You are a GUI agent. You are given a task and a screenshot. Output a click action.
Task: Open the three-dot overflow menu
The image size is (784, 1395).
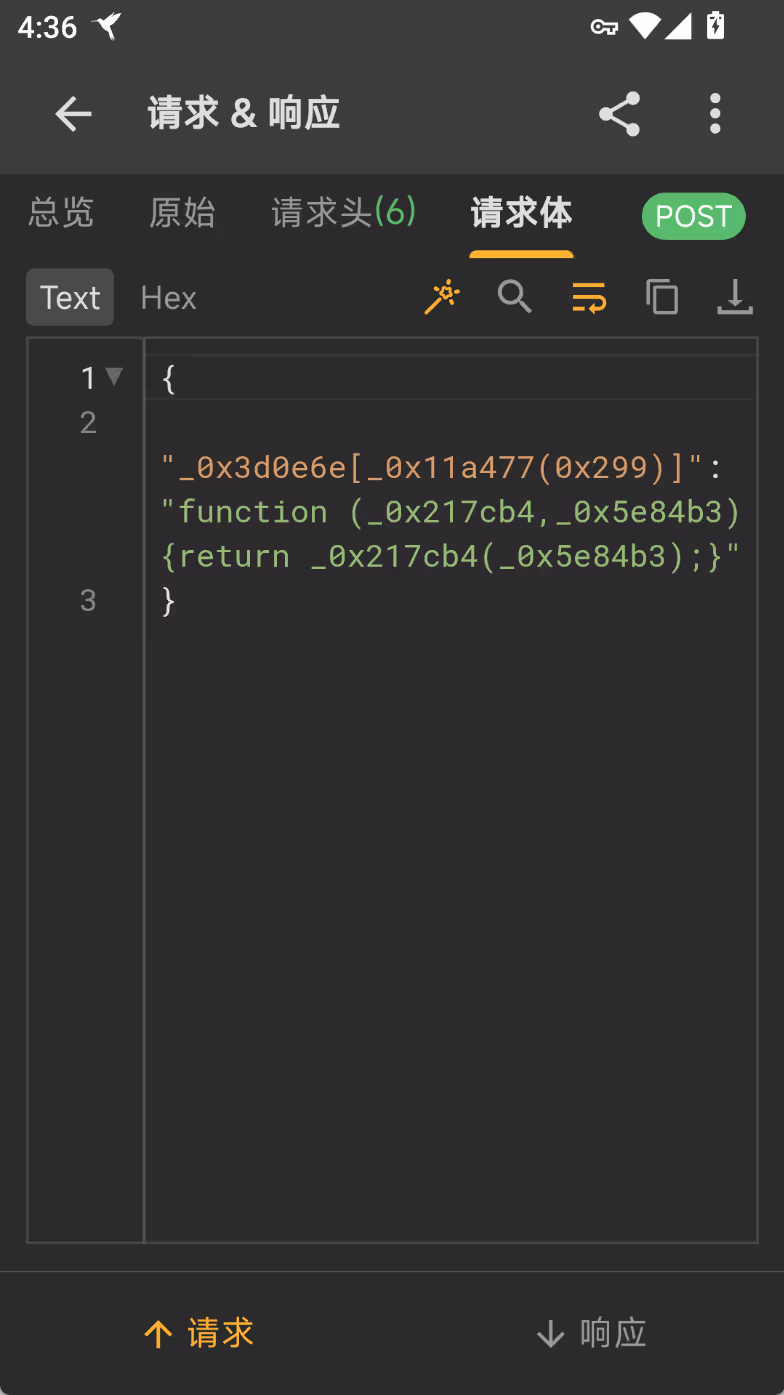point(715,114)
